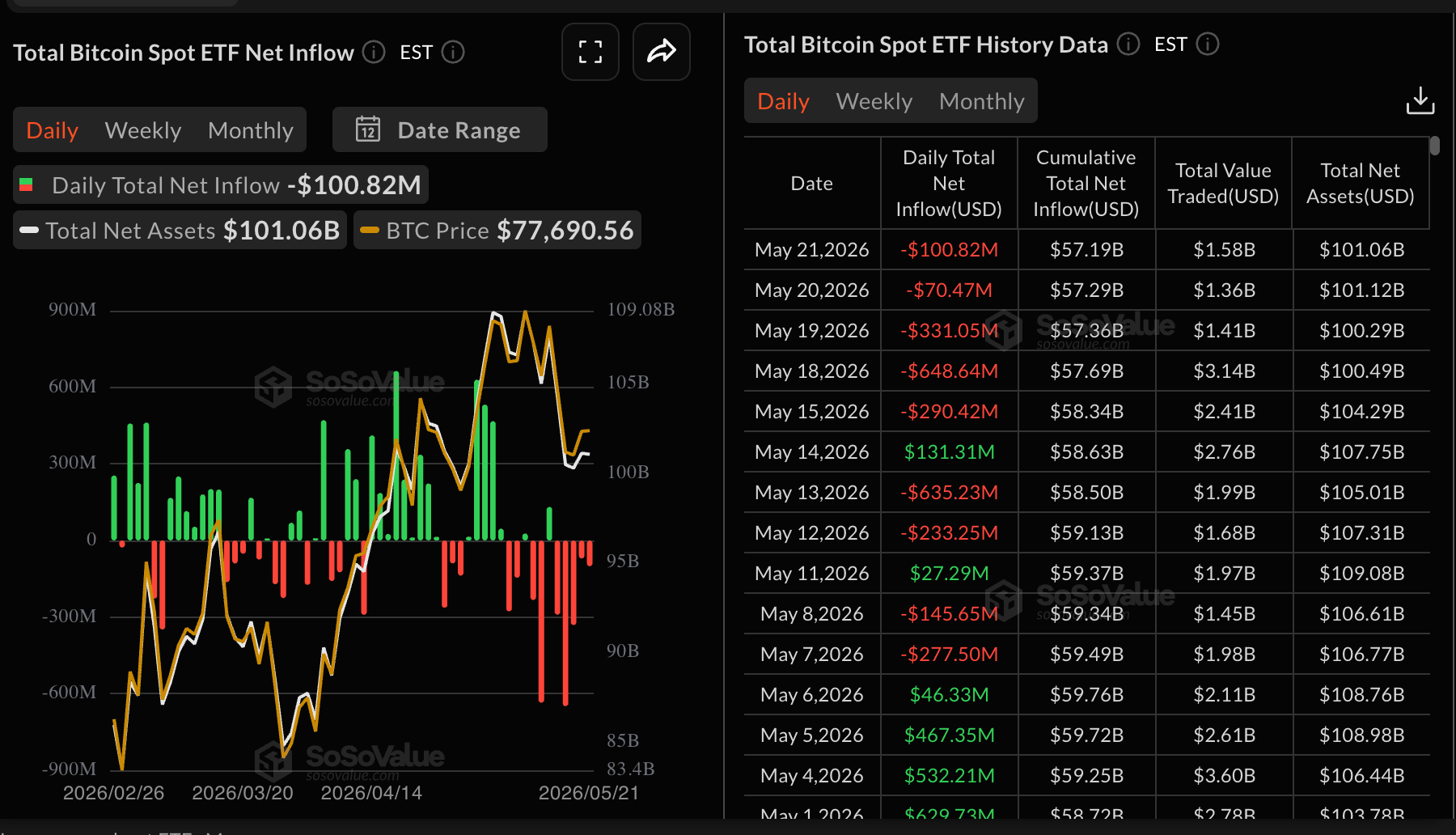Click May 21,2026 date cell
The width and height of the screenshot is (1456, 835).
[812, 250]
